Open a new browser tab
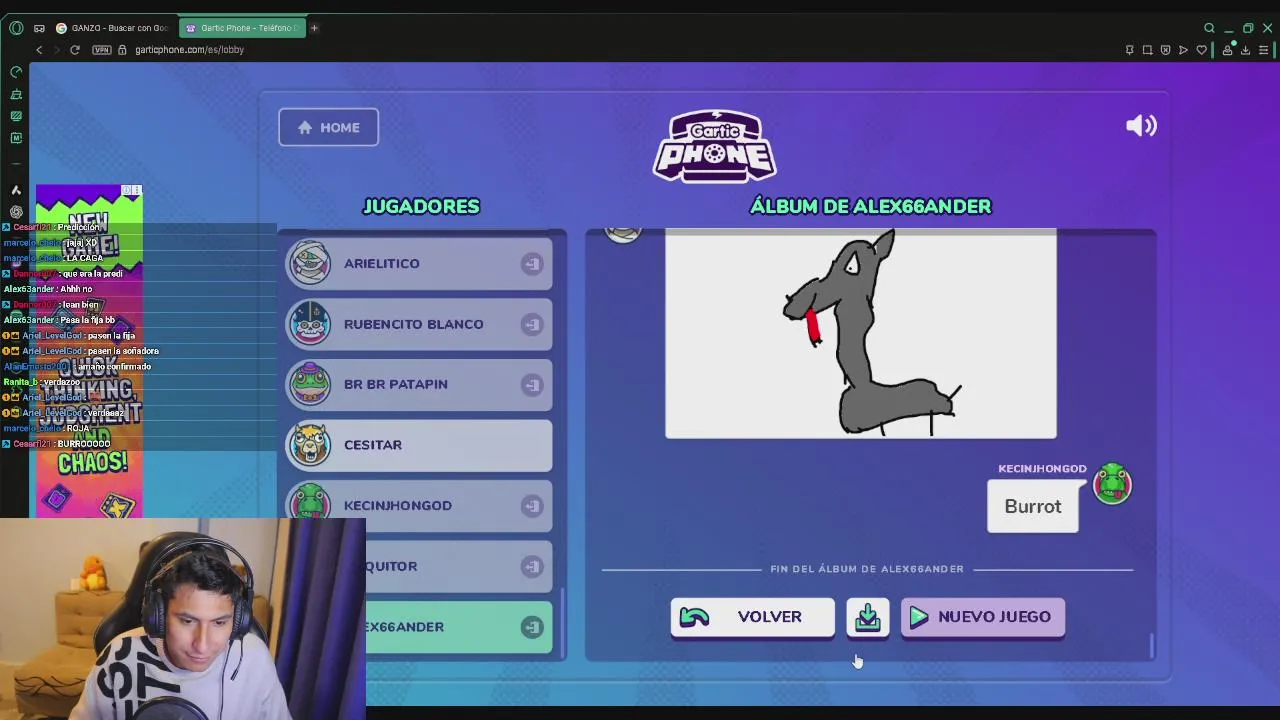1280x720 pixels. tap(314, 28)
